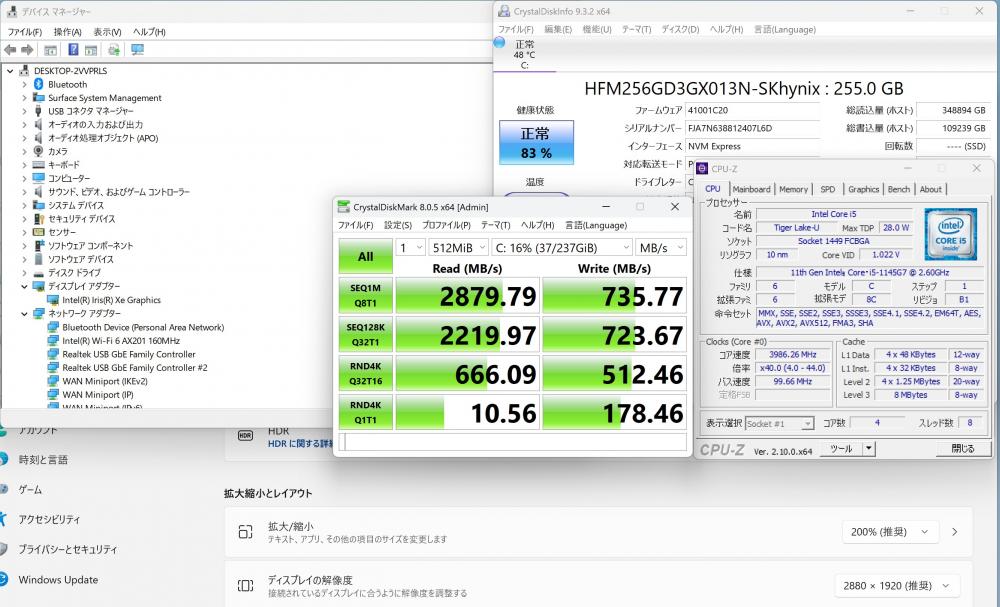
Task: Select WAN Miniport (IKEv2) entry
Action: pos(105,381)
